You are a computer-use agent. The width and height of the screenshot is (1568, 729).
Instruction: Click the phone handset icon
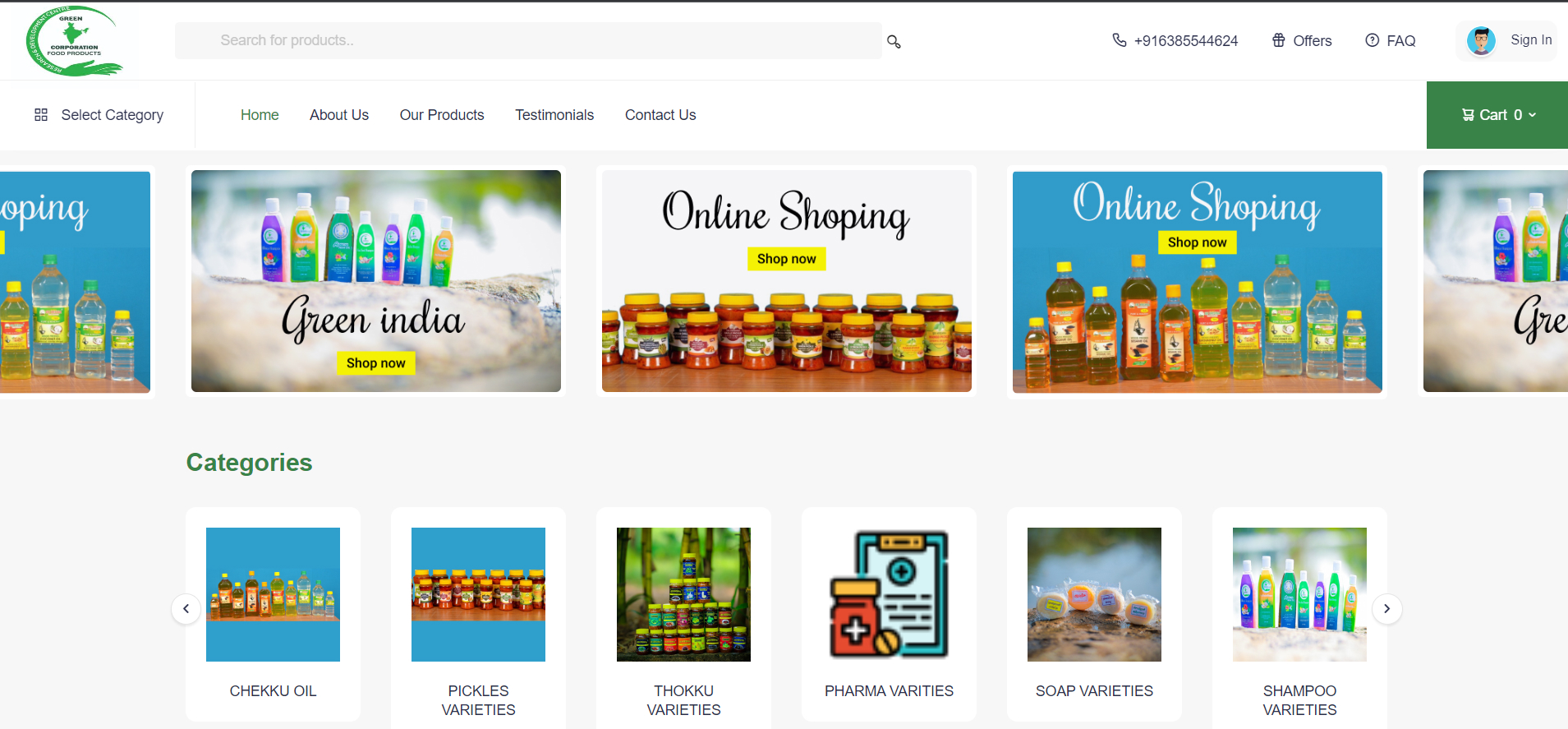pyautogui.click(x=1119, y=40)
